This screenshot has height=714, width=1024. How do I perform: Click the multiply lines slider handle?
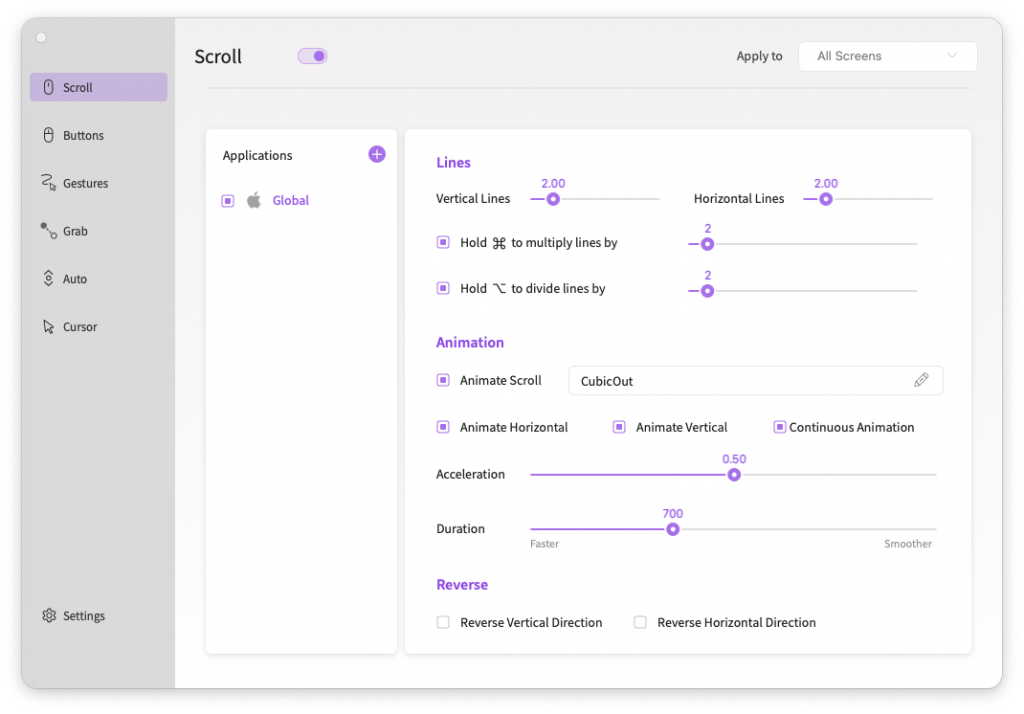pos(707,244)
